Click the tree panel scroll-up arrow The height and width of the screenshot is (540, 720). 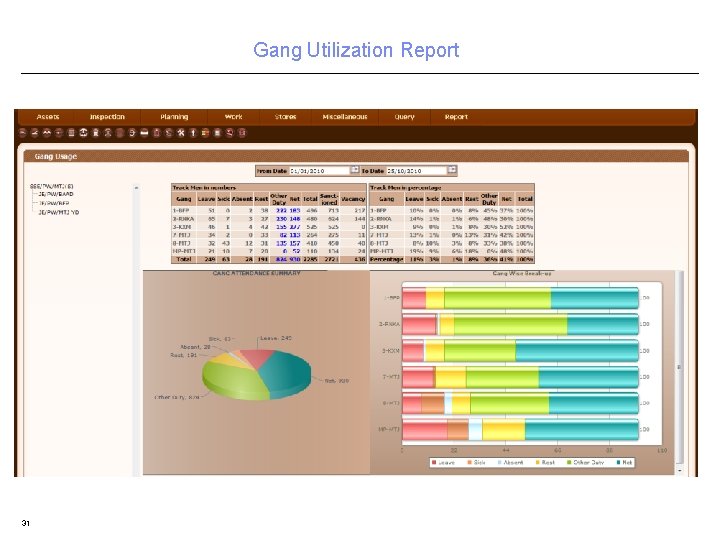pyautogui.click(x=136, y=188)
